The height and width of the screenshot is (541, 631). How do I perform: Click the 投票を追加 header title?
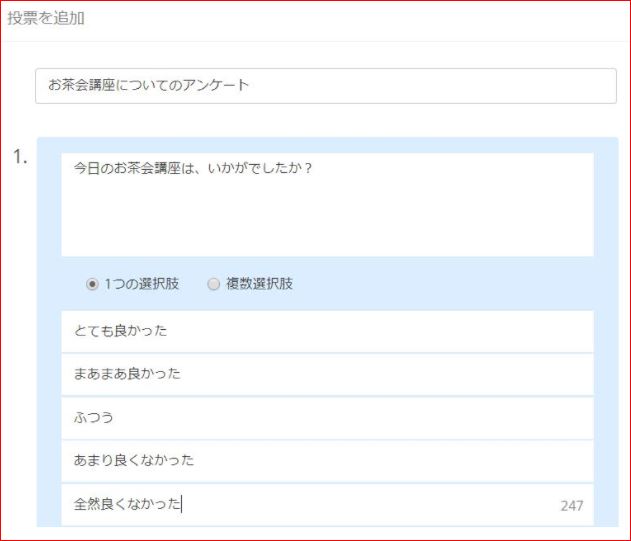(46, 19)
